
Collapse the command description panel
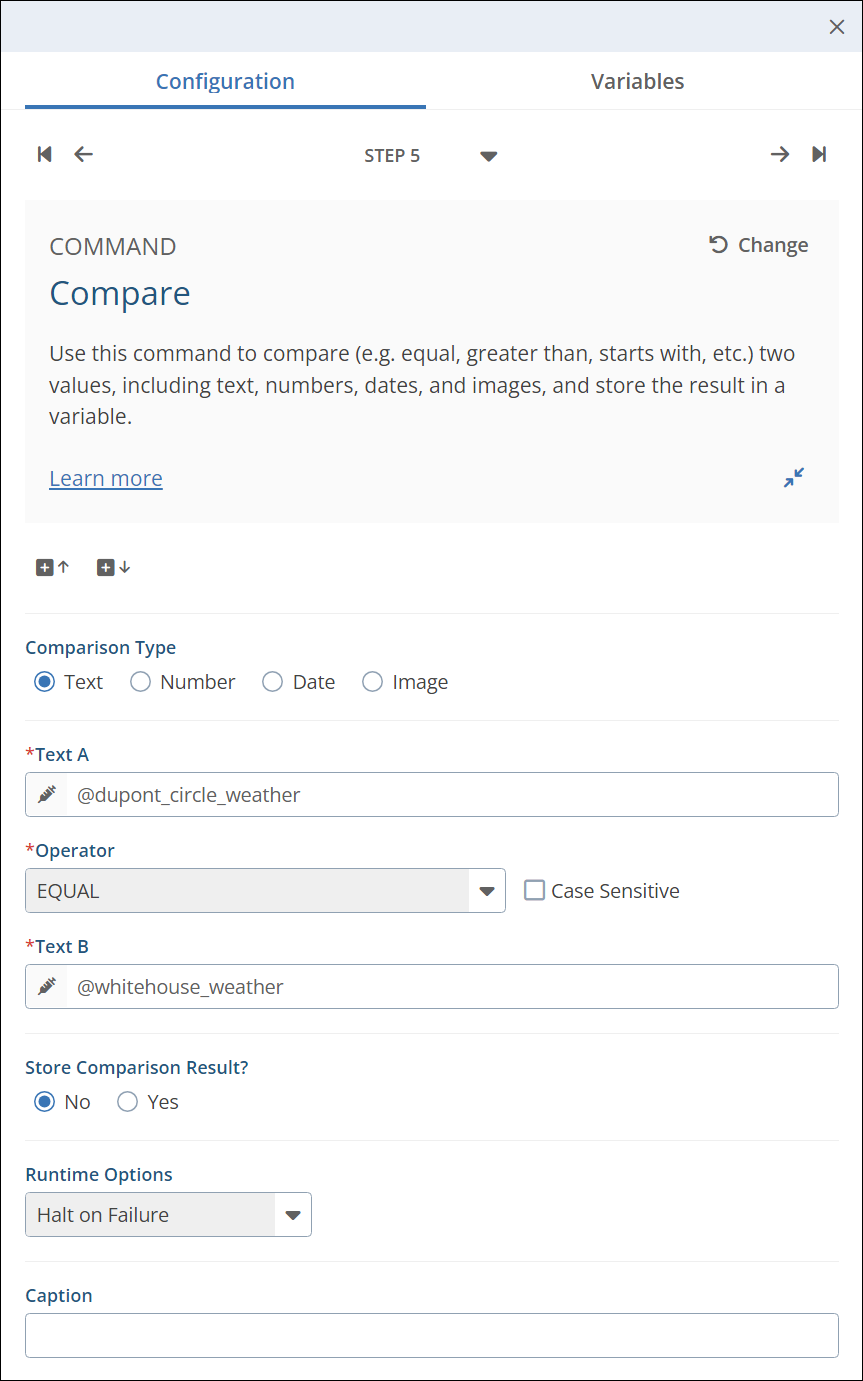pyautogui.click(x=794, y=478)
